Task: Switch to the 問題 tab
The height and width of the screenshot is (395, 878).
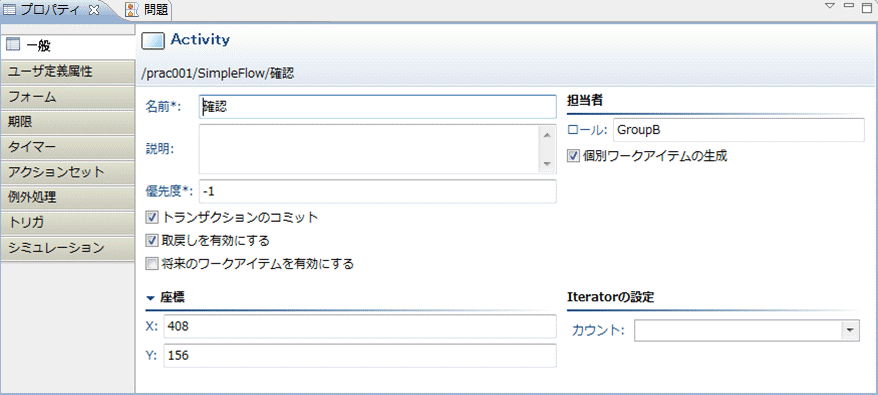Action: point(147,10)
